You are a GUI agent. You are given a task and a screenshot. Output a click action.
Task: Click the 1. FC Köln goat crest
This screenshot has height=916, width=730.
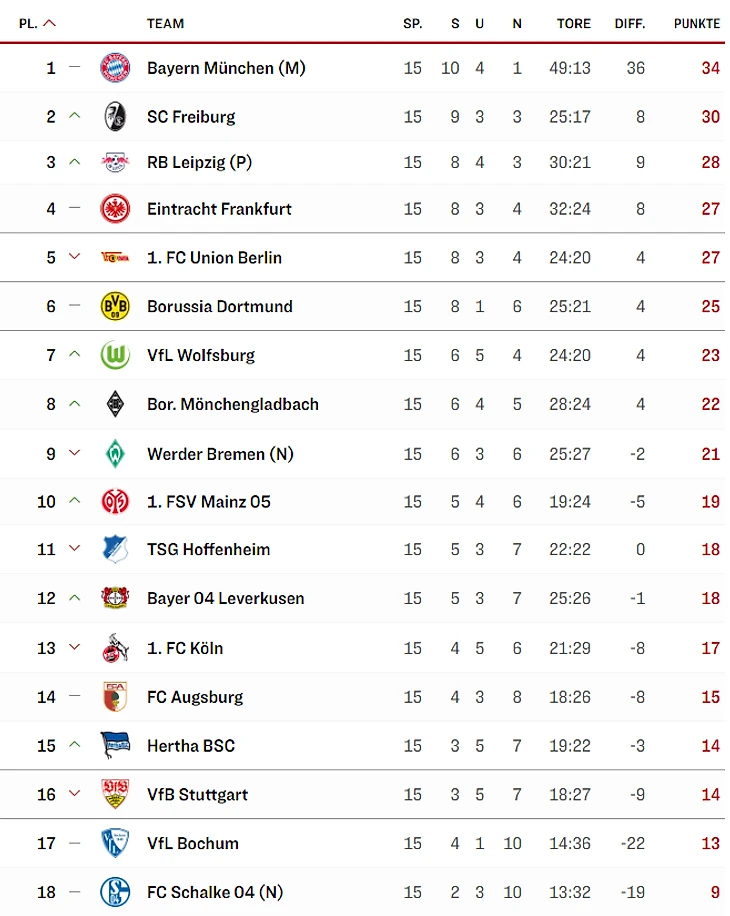pos(115,648)
